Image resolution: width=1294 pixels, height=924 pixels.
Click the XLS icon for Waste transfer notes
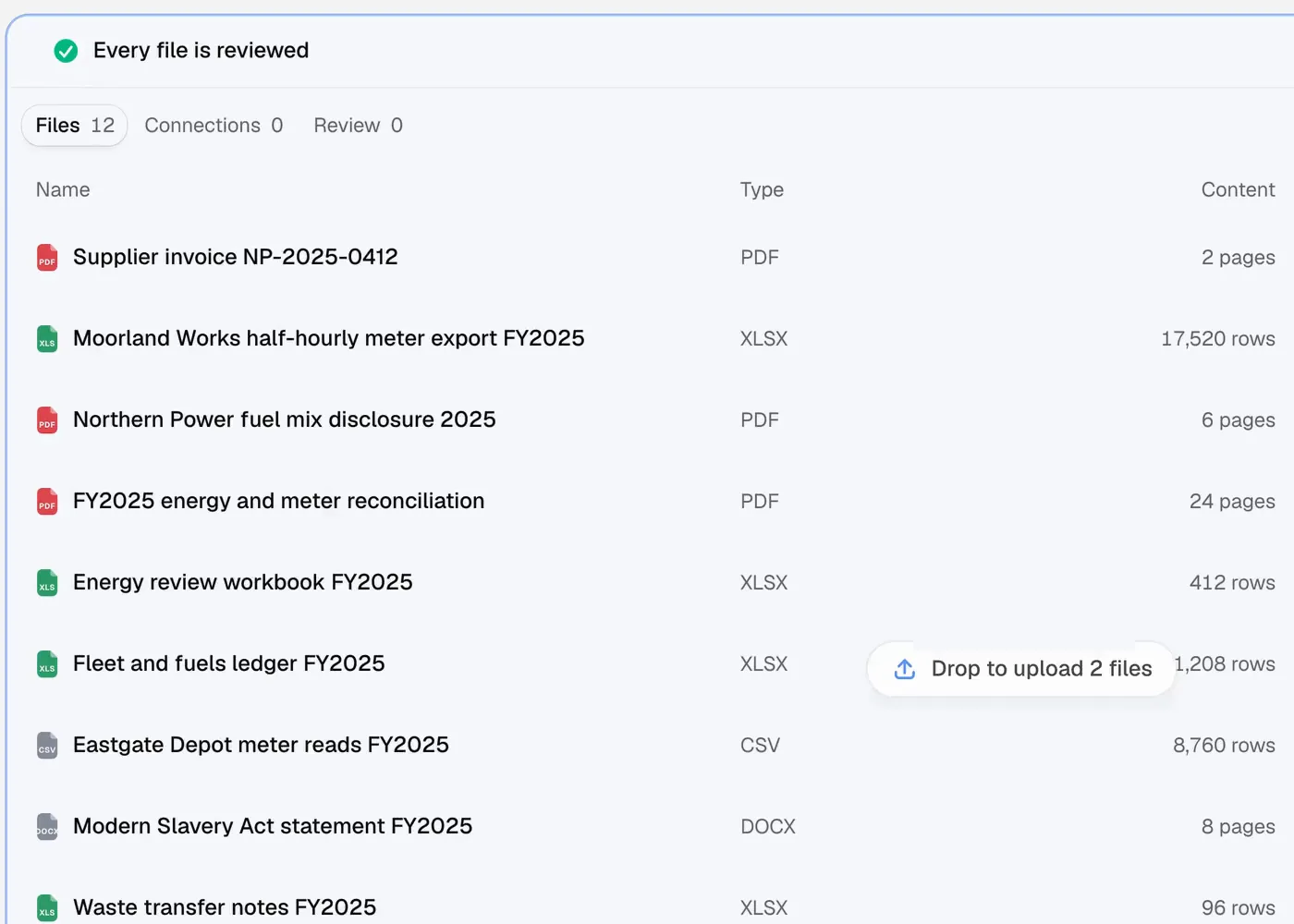point(47,908)
